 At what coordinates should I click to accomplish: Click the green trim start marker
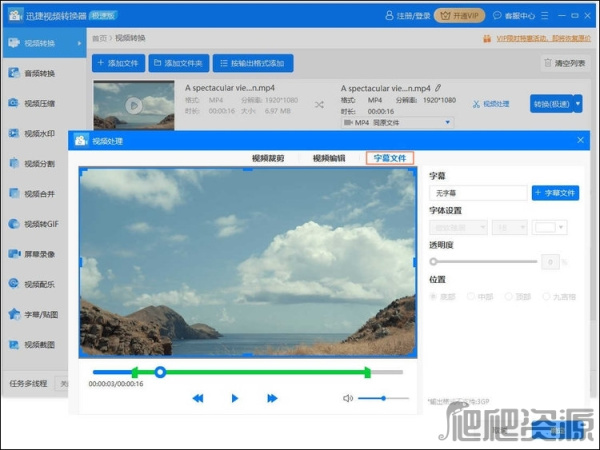click(x=135, y=372)
